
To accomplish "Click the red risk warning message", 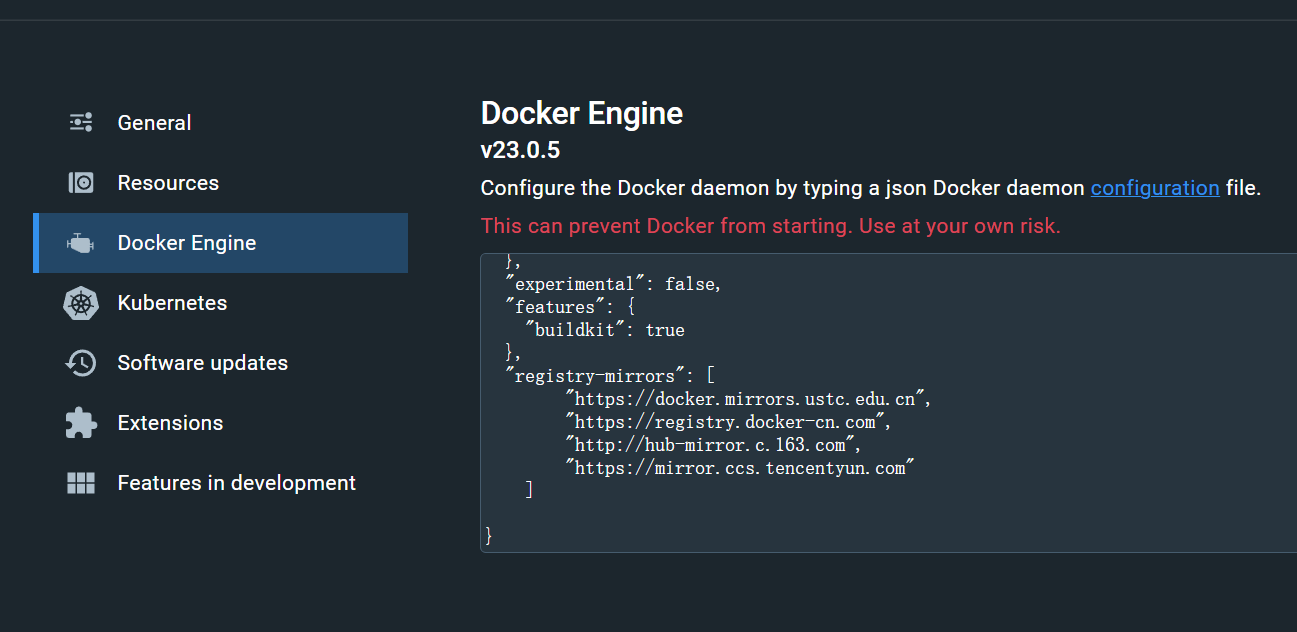I will [771, 226].
